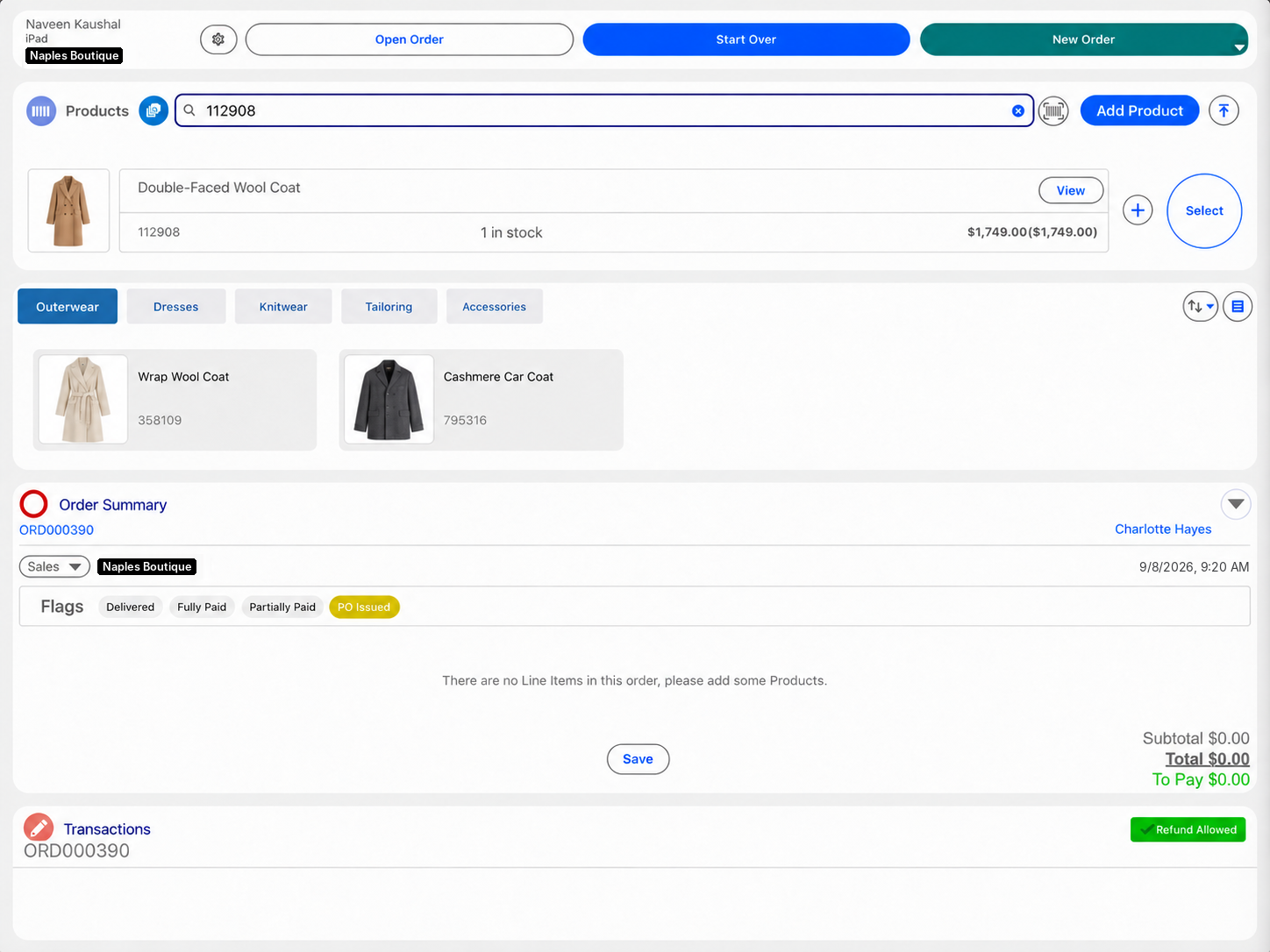View Double-Faced Wool Coat details
Viewport: 1270px width, 952px height.
coord(1071,190)
